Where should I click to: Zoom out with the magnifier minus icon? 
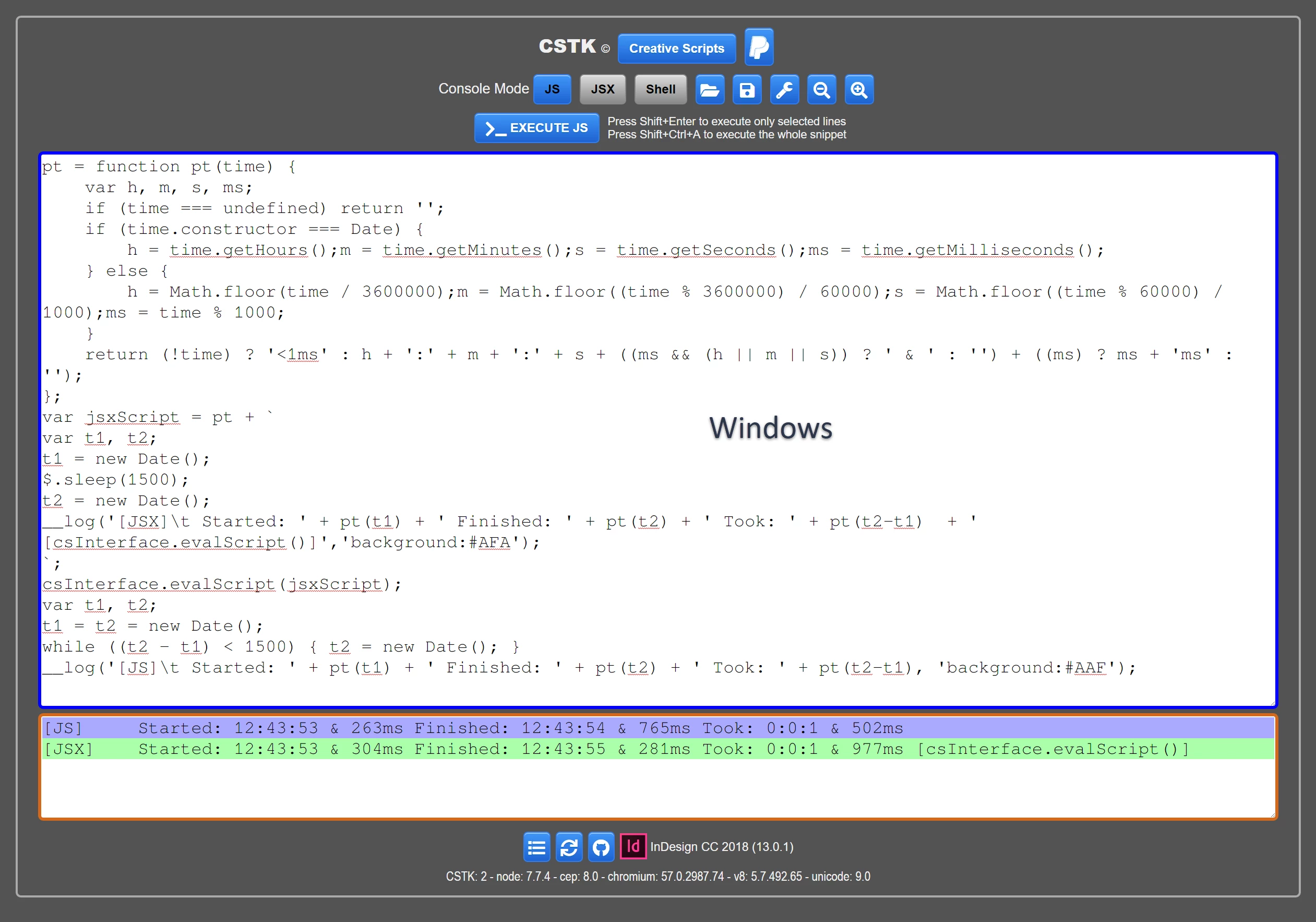pos(821,90)
